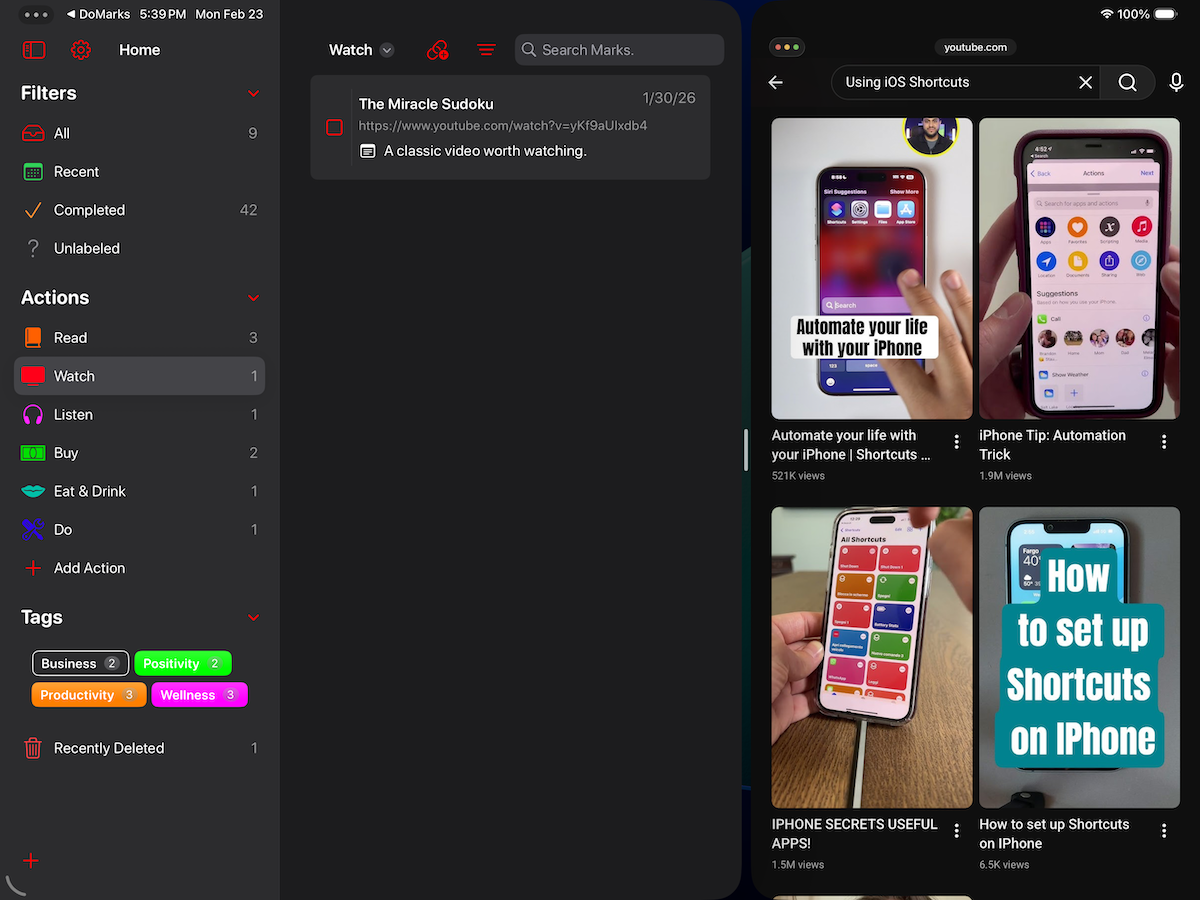The width and height of the screenshot is (1200, 900).
Task: Collapse the Filters section chevron
Action: coord(253,94)
